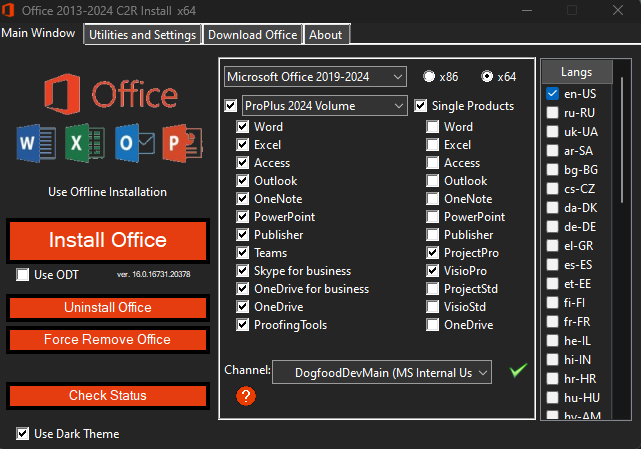This screenshot has height=449, width=641.
Task: Check the de-DE language
Action: 552,227
